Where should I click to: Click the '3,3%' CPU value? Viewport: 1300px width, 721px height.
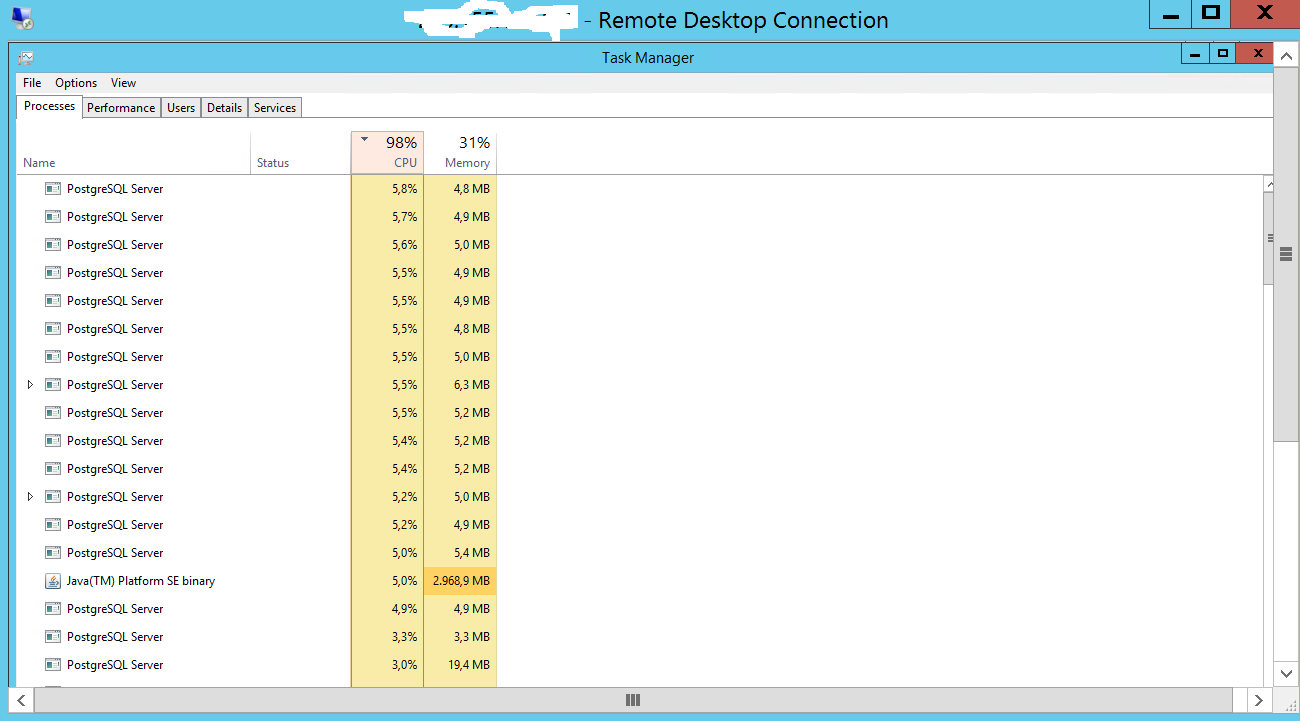[x=404, y=637]
